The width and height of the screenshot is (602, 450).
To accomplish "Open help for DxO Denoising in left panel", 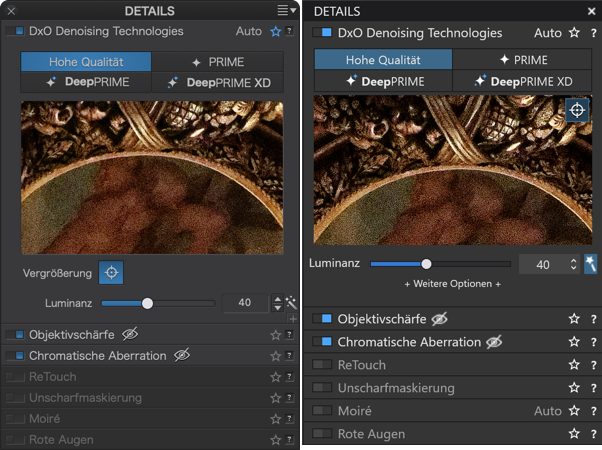I will click(290, 31).
